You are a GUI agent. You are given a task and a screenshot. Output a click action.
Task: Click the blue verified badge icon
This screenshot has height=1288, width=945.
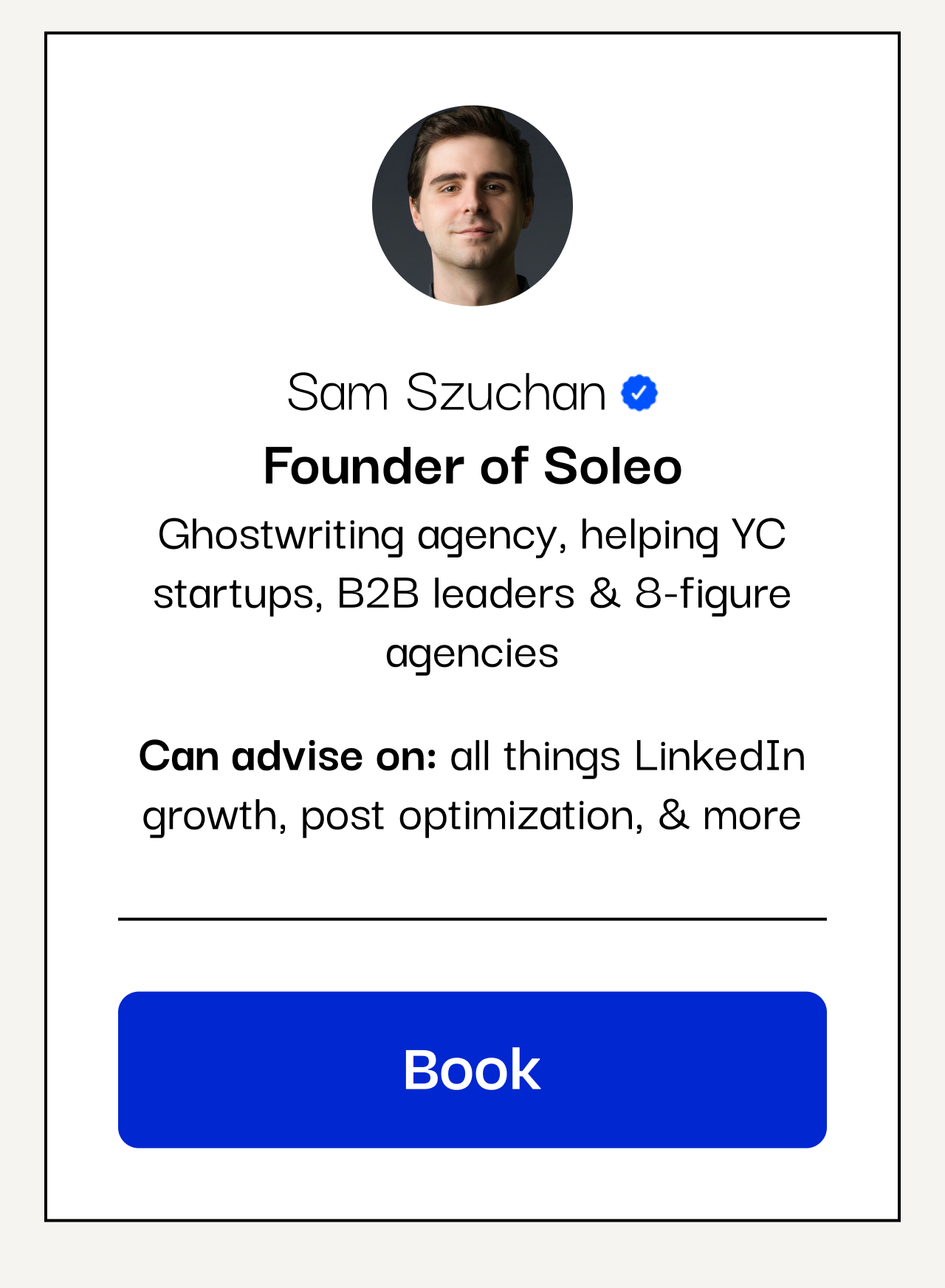tap(639, 393)
